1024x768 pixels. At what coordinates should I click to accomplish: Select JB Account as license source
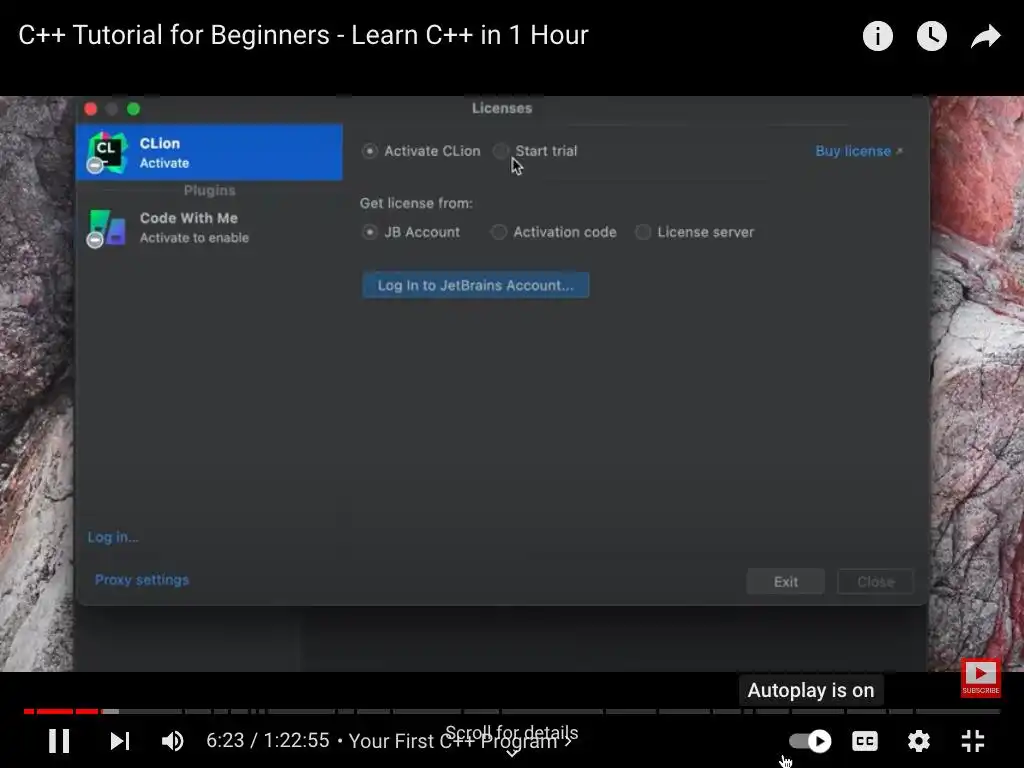point(370,232)
